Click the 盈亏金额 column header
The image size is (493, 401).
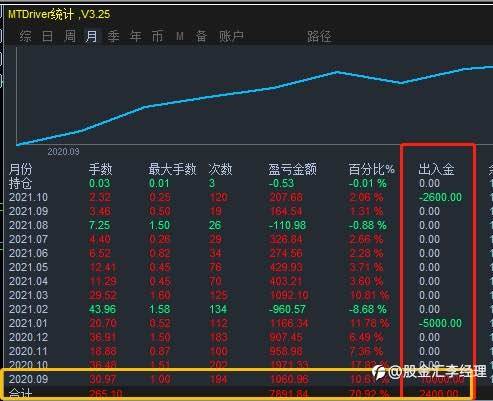292,169
